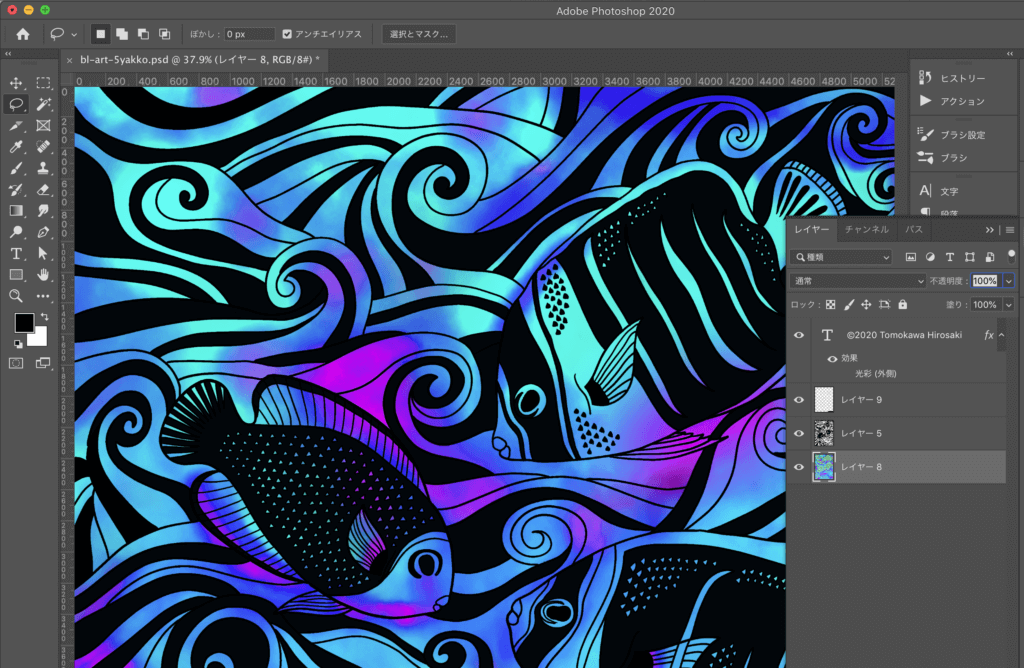
Task: Click the lock all layer icon
Action: pyautogui.click(x=903, y=305)
